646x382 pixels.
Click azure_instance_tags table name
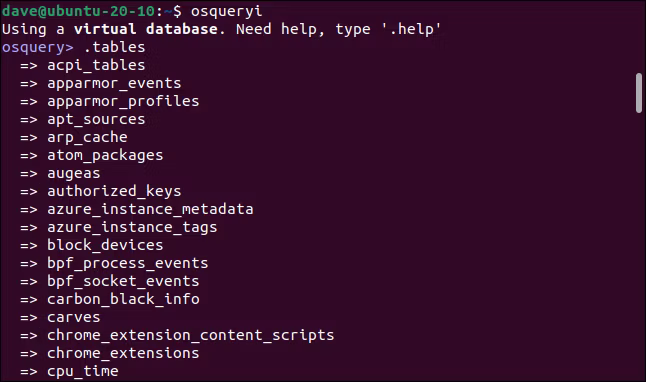(x=132, y=227)
